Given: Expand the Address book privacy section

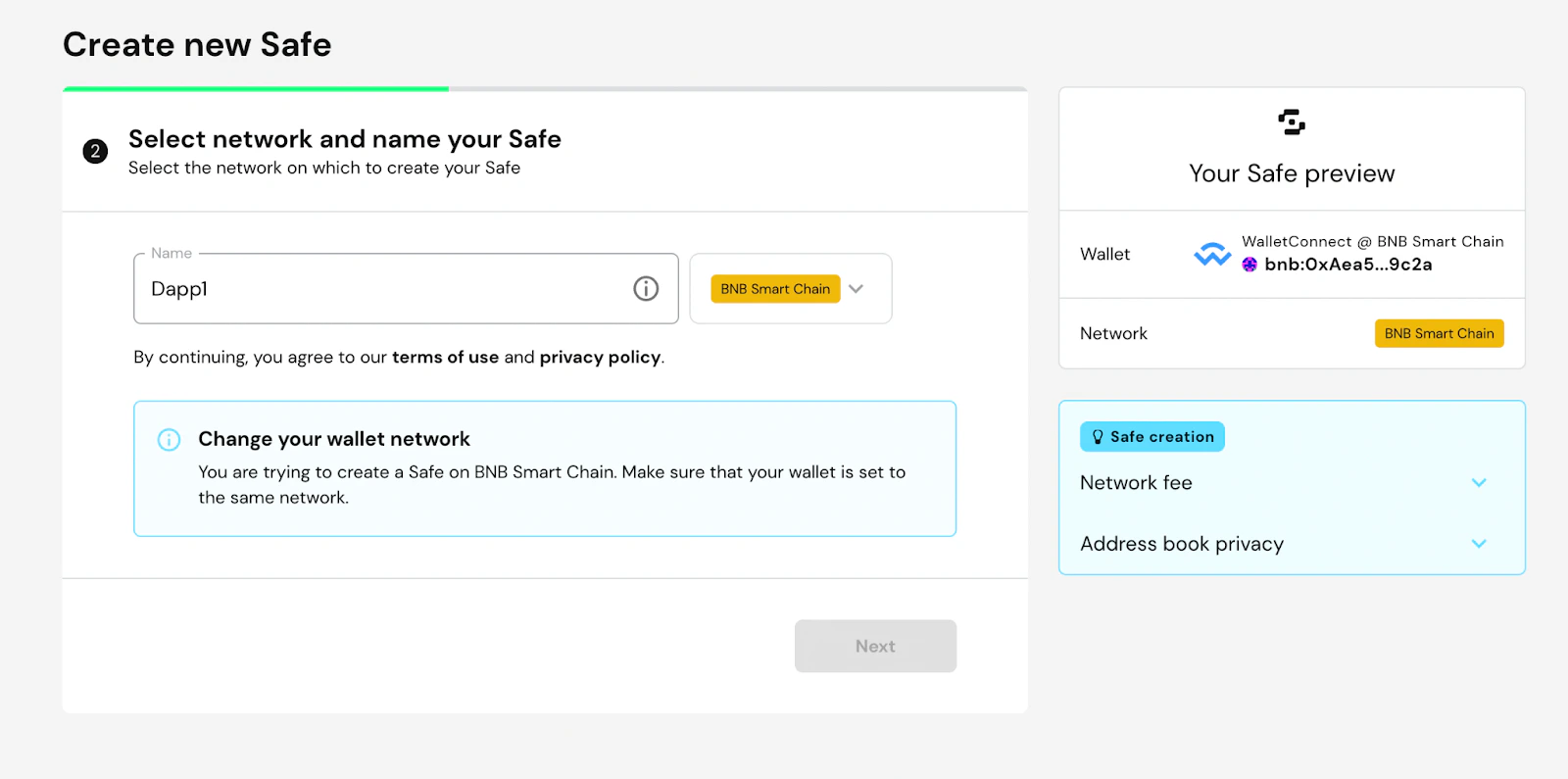Looking at the screenshot, I should click(x=1292, y=544).
